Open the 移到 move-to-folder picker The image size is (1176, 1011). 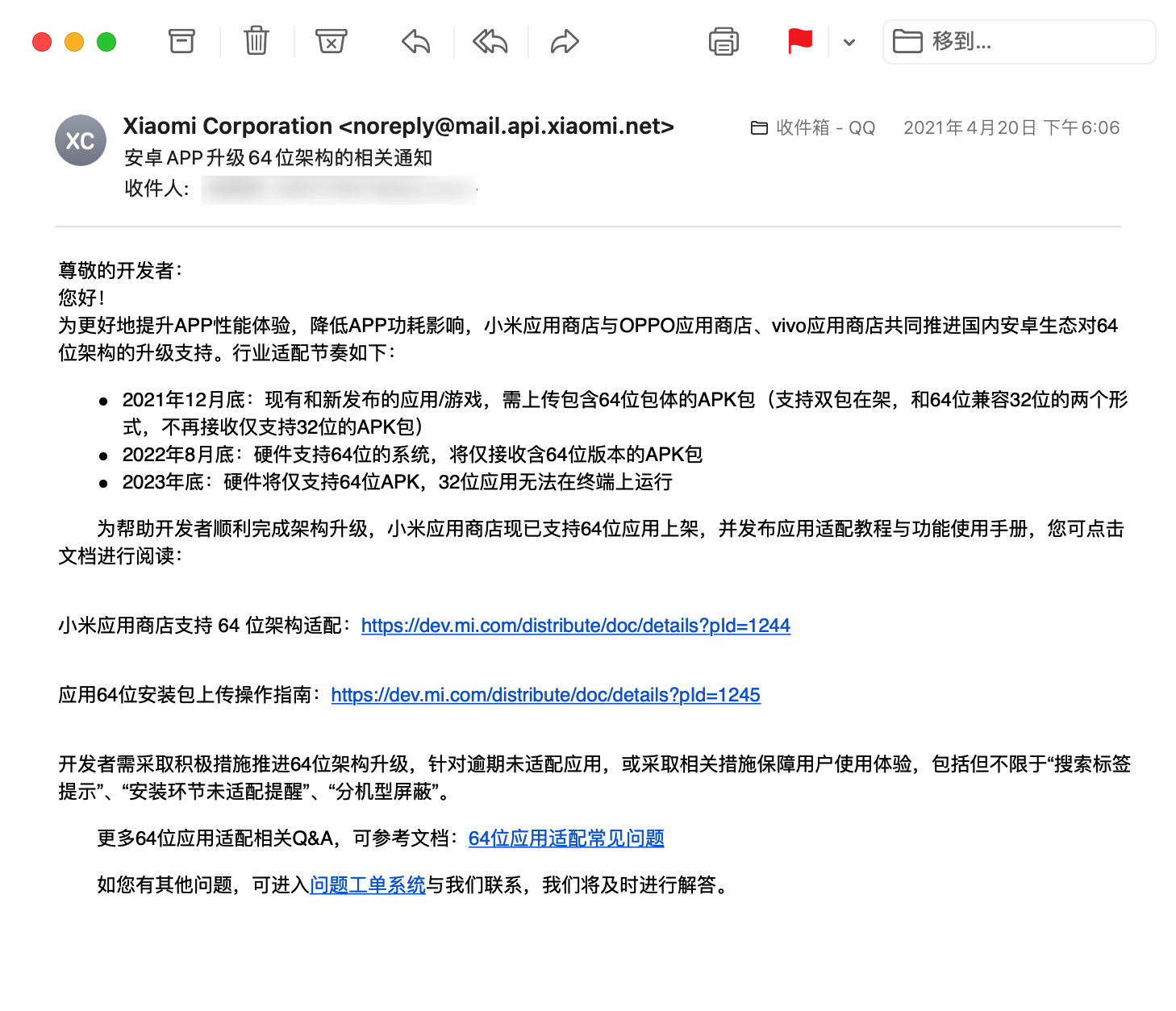(x=1018, y=42)
